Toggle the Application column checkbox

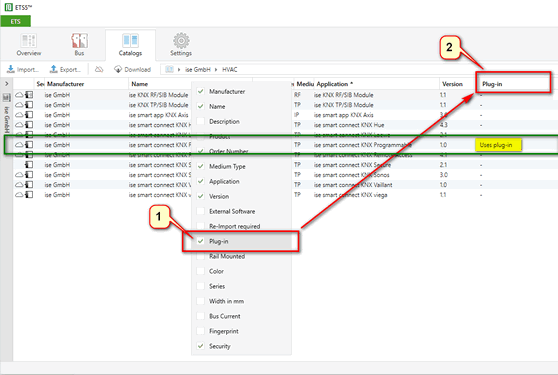[201, 181]
